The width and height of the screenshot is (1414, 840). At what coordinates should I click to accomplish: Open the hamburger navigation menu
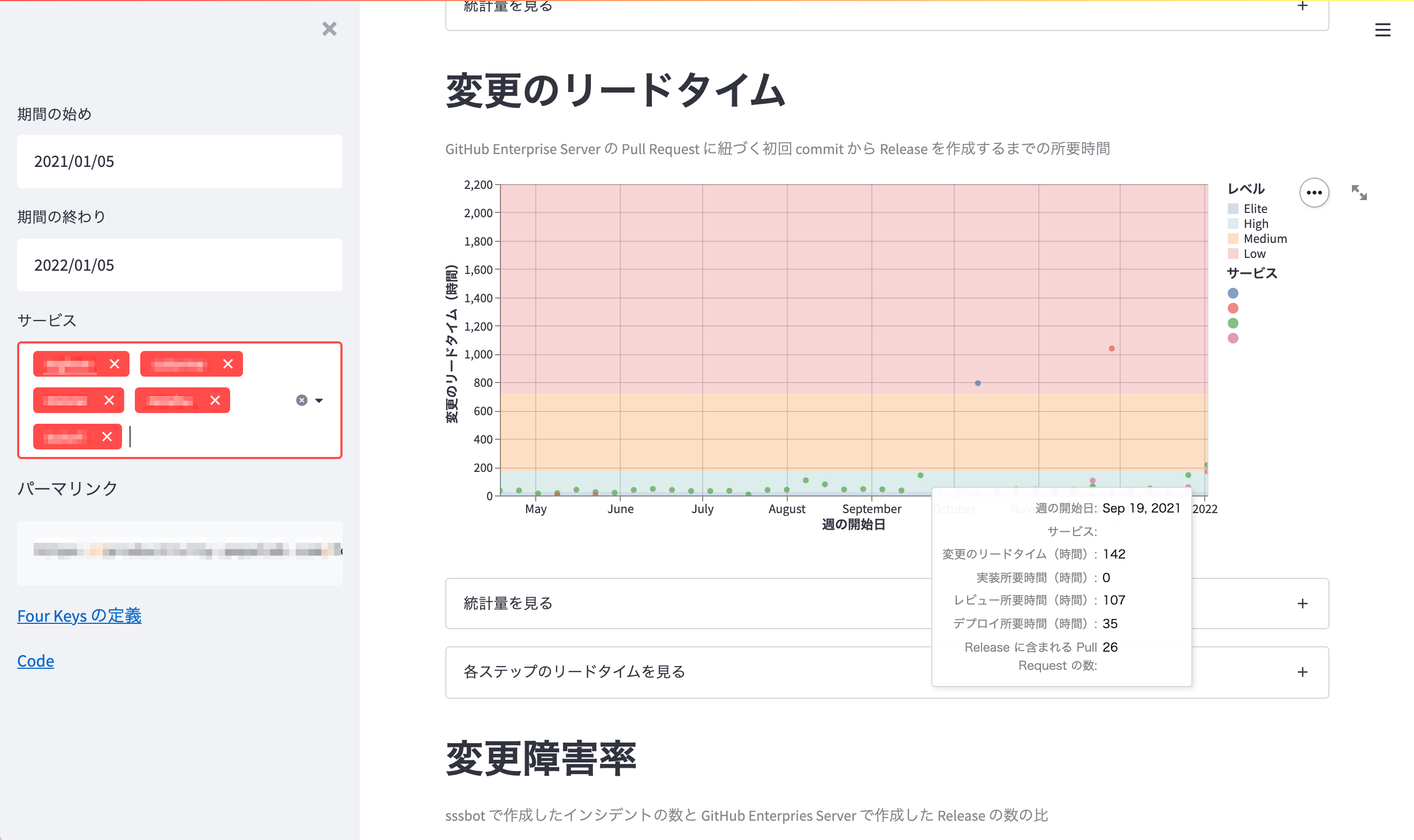1383,30
